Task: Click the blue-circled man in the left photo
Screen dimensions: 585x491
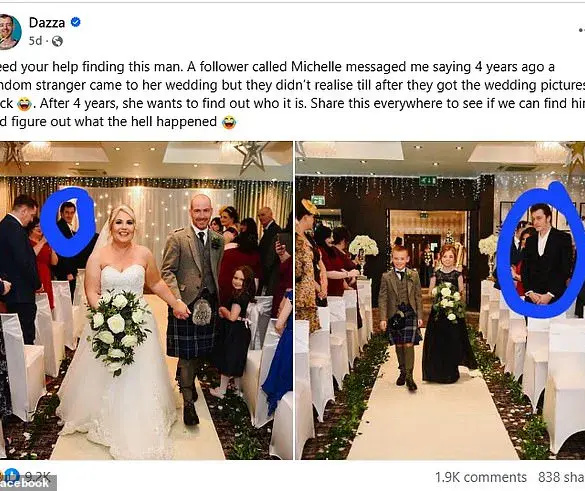Action: click(67, 221)
